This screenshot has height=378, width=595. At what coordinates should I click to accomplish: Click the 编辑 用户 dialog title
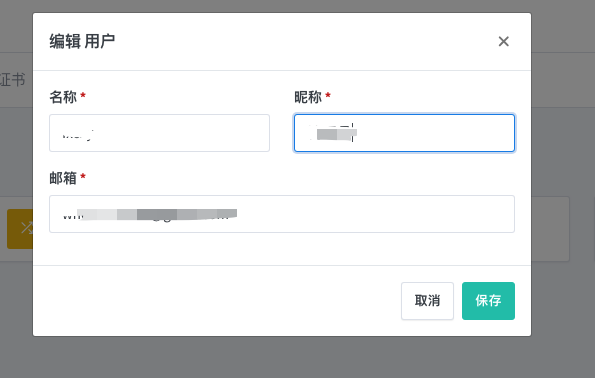(x=82, y=41)
